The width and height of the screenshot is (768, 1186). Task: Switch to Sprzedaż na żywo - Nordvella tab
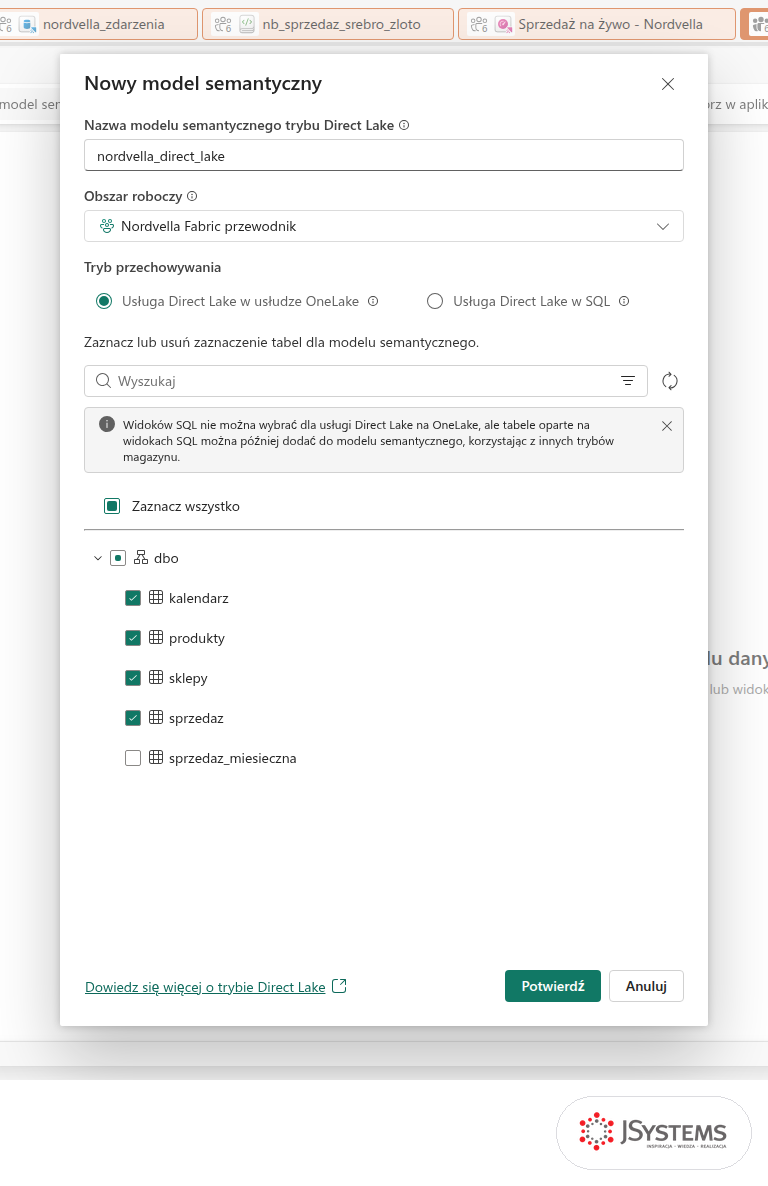pyautogui.click(x=597, y=24)
